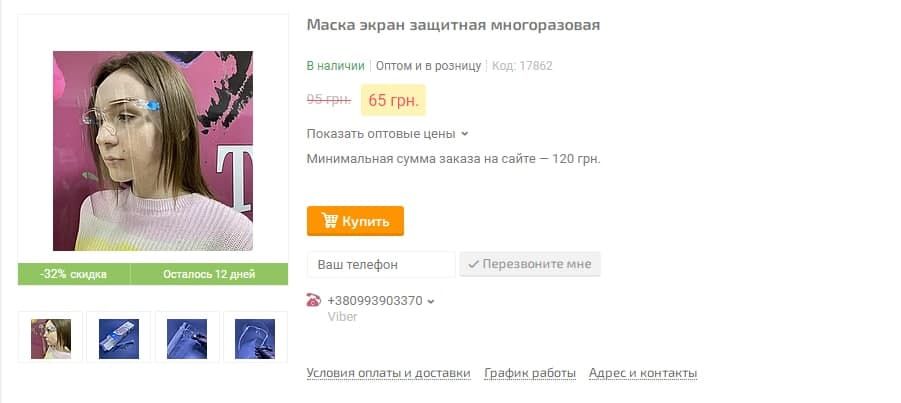The image size is (901, 403).
Task: Select the second thumbnail of packaged mask
Action: coord(118,337)
